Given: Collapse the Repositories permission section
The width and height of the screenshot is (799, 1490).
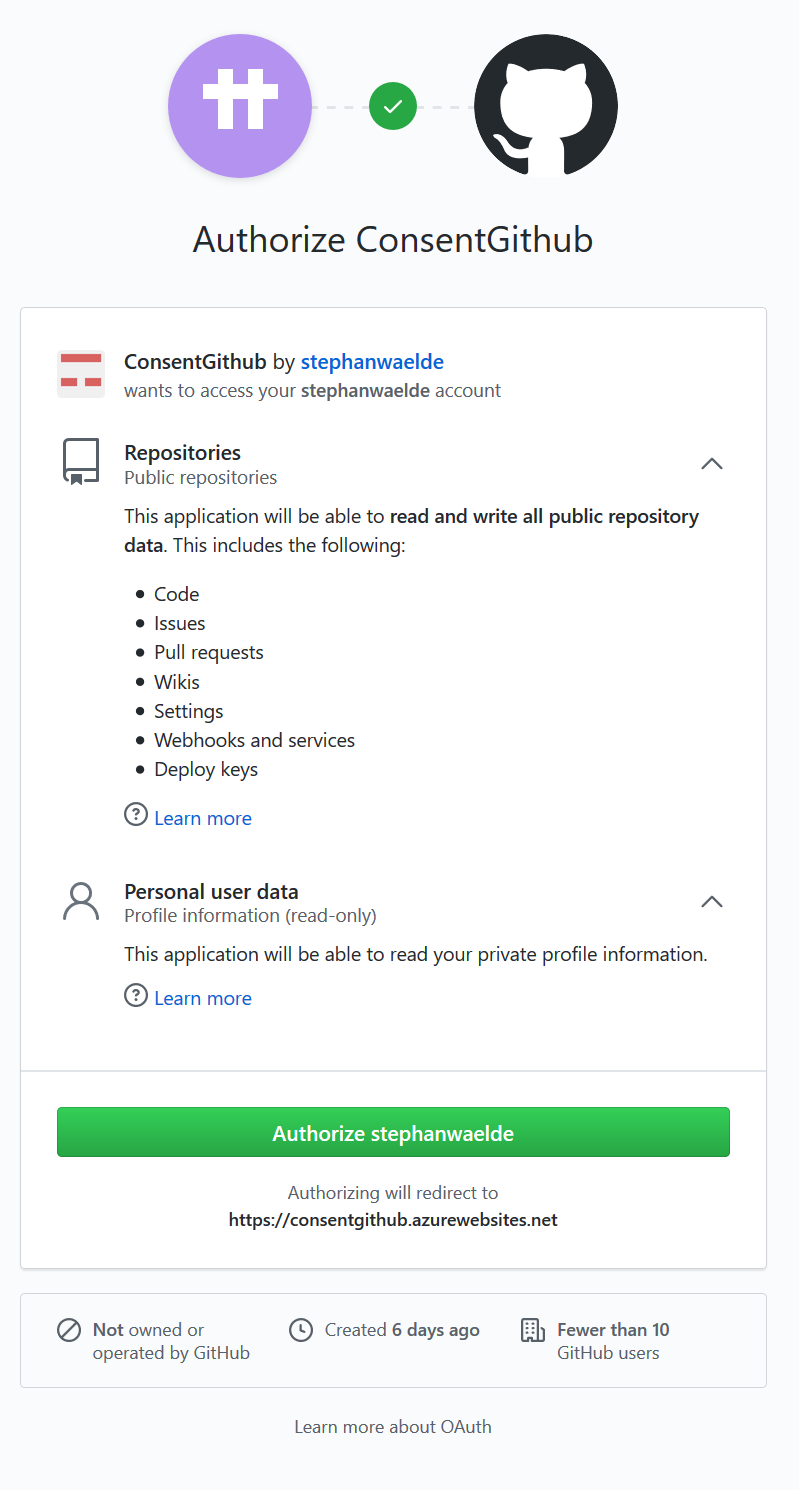Looking at the screenshot, I should pyautogui.click(x=711, y=463).
